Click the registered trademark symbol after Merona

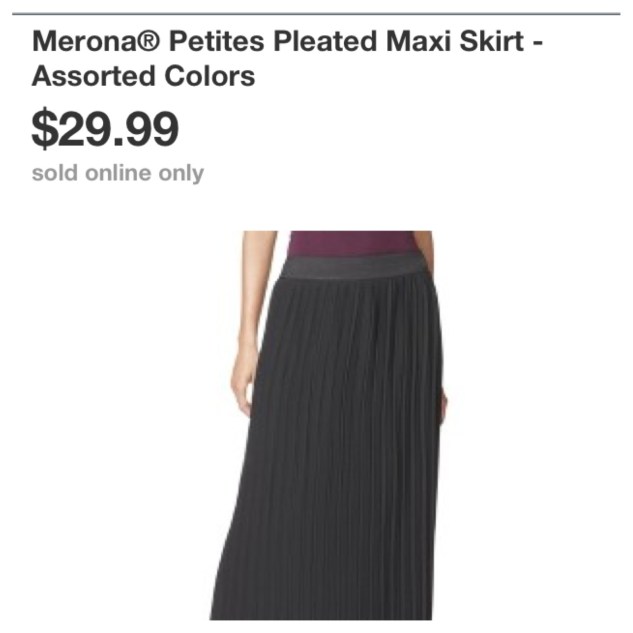tap(150, 41)
